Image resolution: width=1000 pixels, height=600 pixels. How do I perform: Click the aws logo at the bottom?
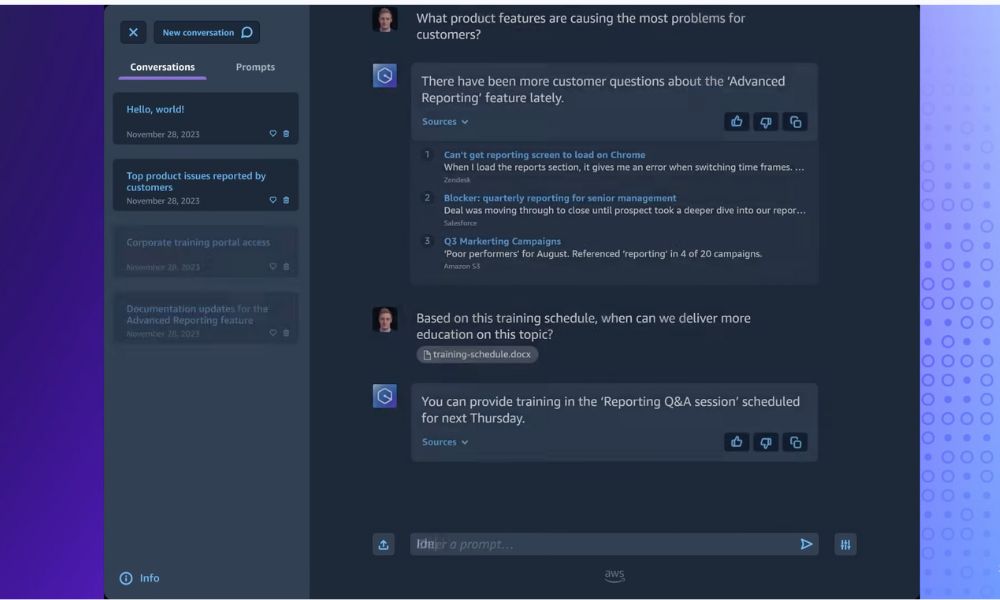click(x=614, y=576)
